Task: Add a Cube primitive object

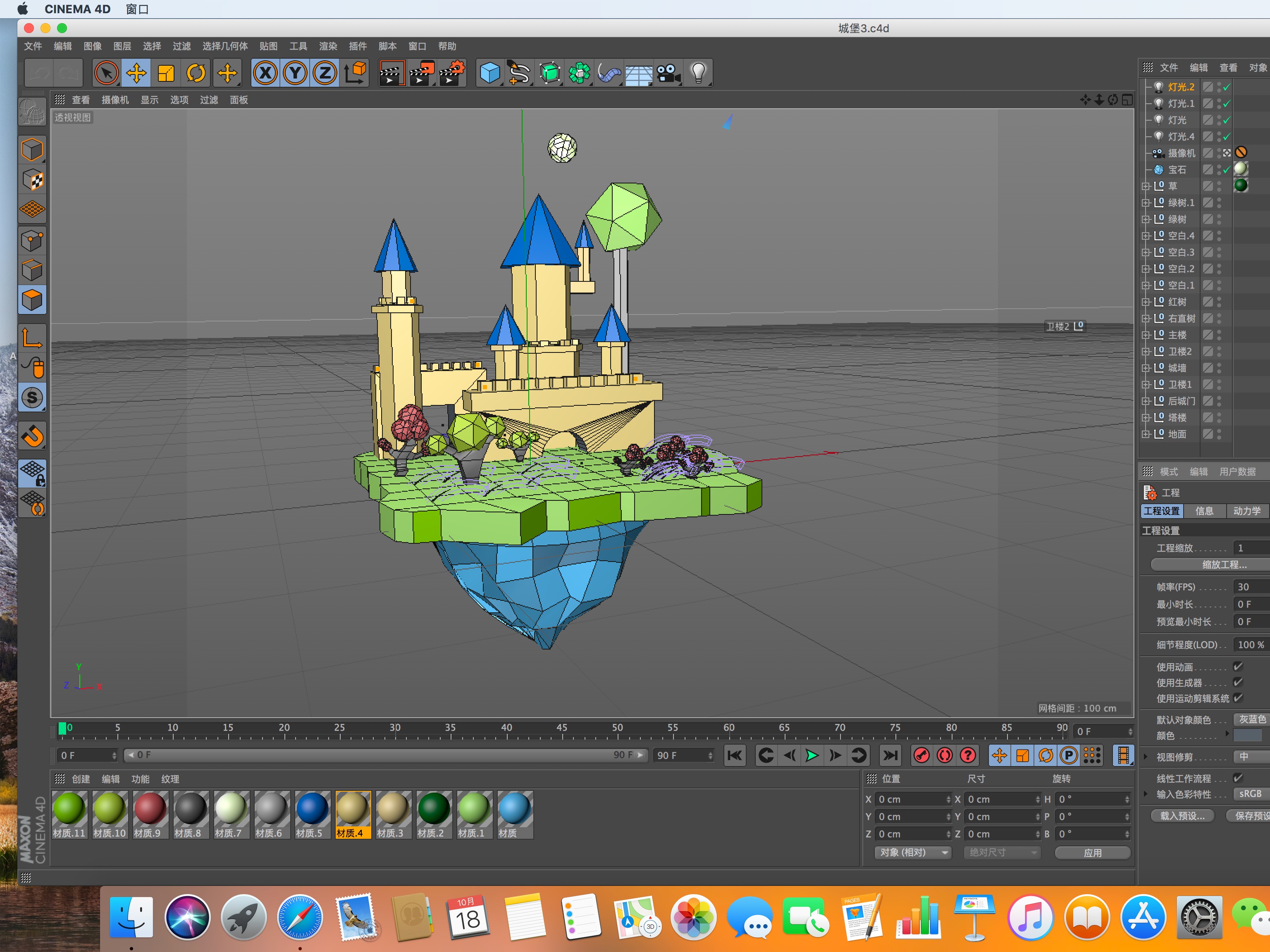Action: pos(490,73)
